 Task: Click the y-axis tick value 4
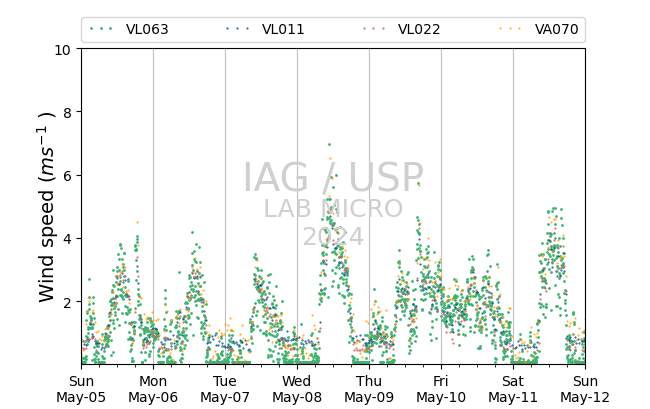point(68,239)
